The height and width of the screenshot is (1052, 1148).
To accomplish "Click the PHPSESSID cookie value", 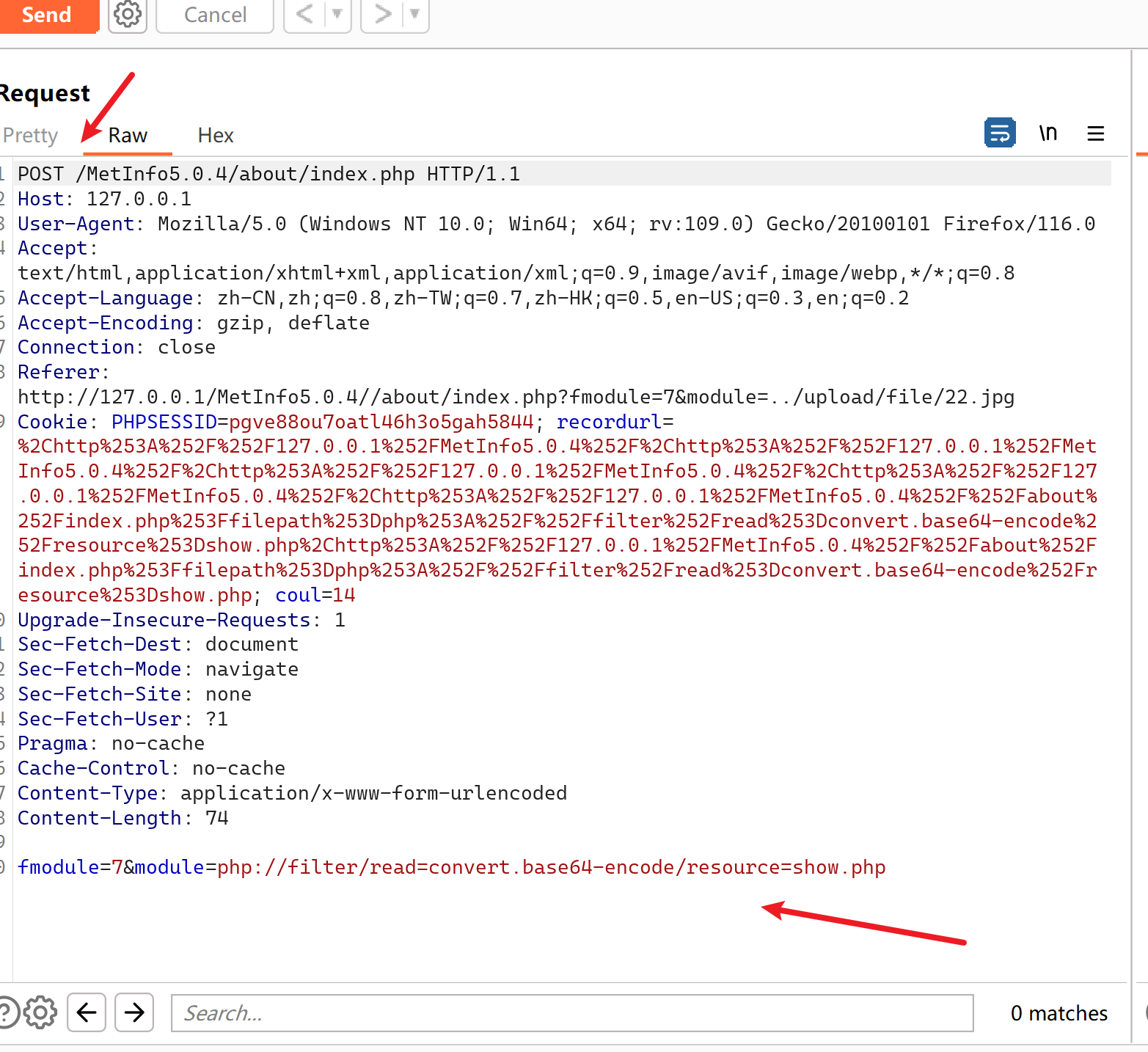I will pyautogui.click(x=381, y=422).
